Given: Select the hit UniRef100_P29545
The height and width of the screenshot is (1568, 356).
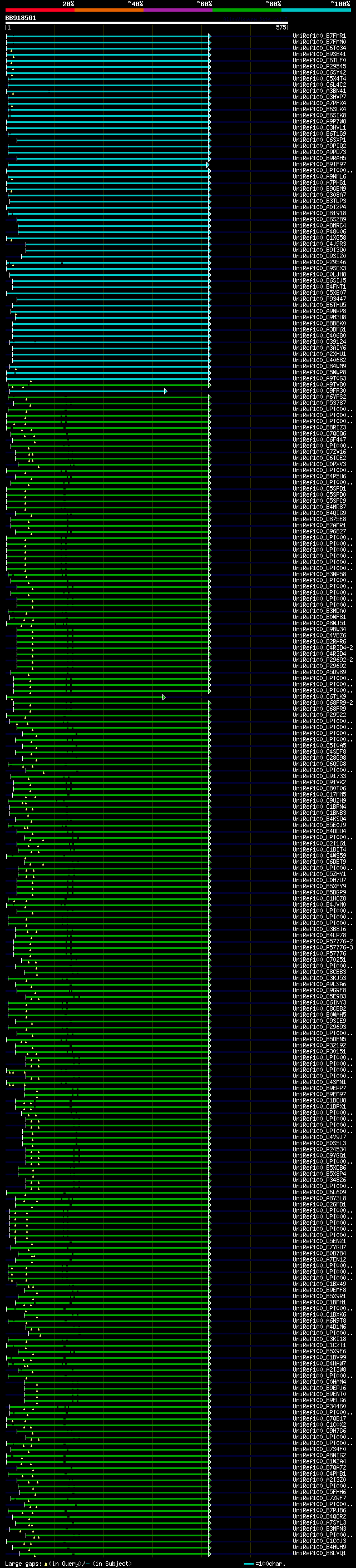Looking at the screenshot, I should (x=319, y=66).
